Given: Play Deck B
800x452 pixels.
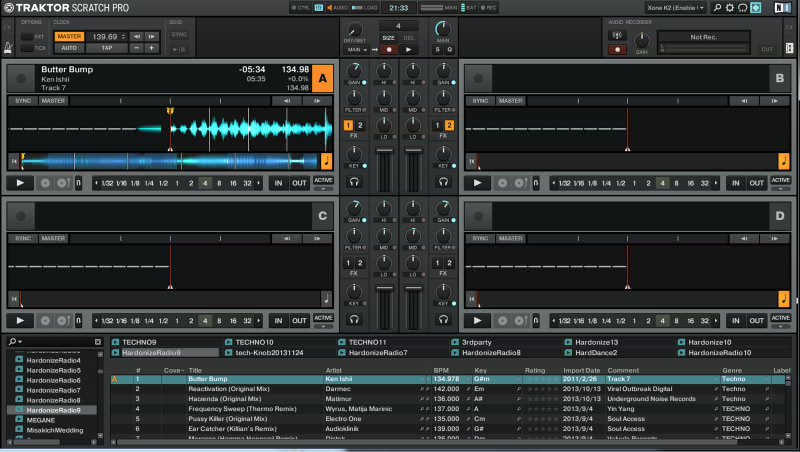Looking at the screenshot, I should coord(477,183).
